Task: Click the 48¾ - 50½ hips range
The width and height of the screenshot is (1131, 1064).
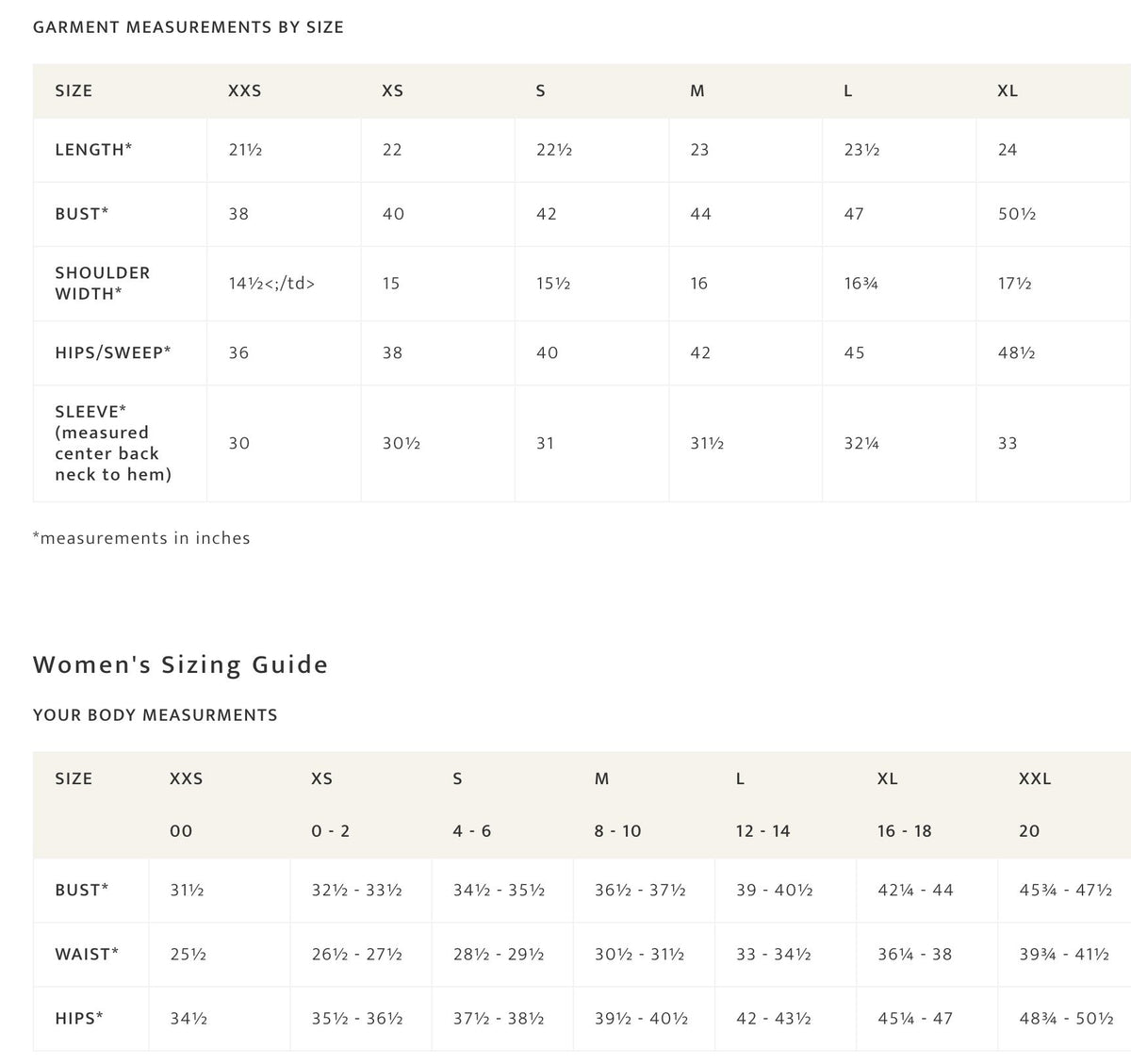Action: pos(1066,1018)
